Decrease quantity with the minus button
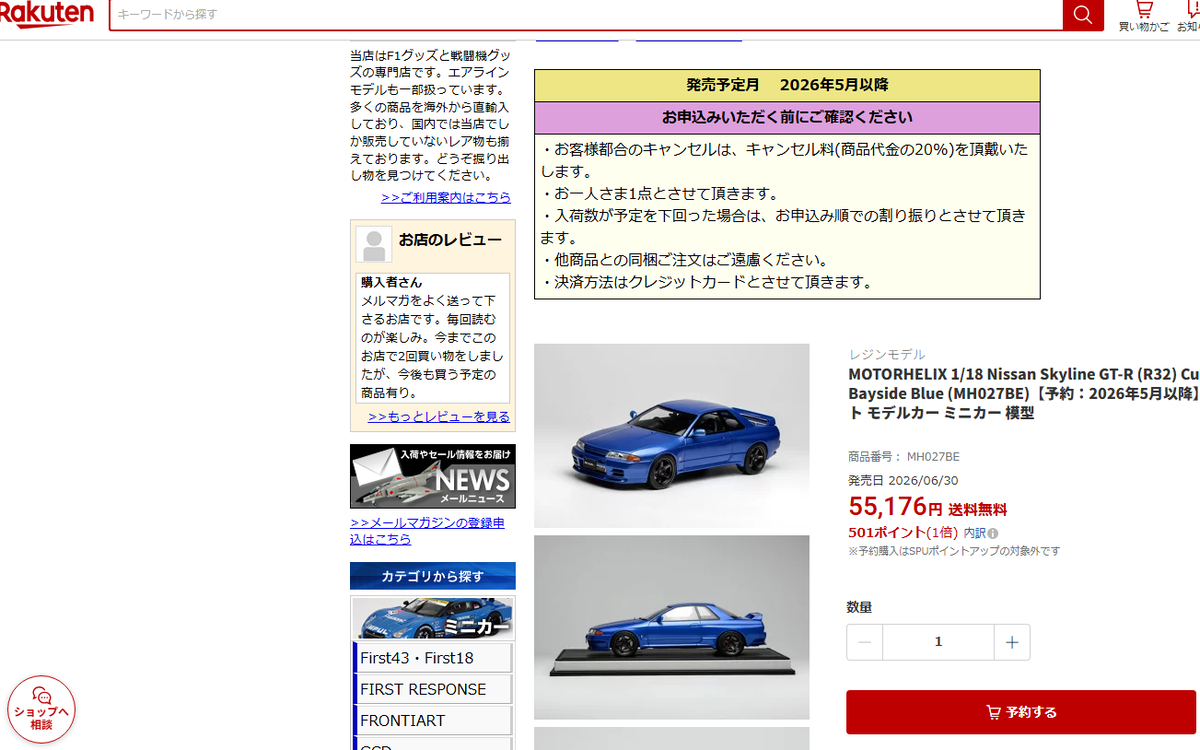This screenshot has height=750, width=1200. coord(865,642)
